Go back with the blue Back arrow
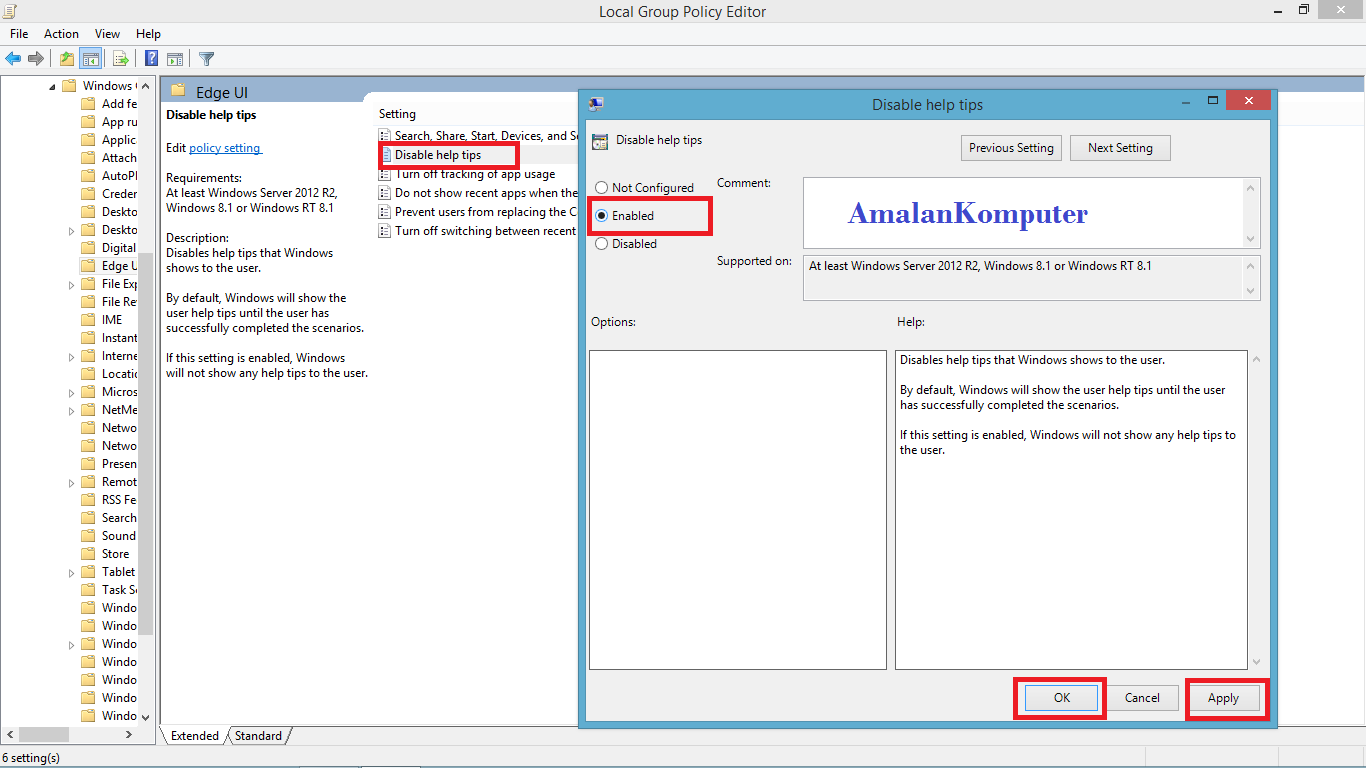The width and height of the screenshot is (1366, 768). coord(13,58)
